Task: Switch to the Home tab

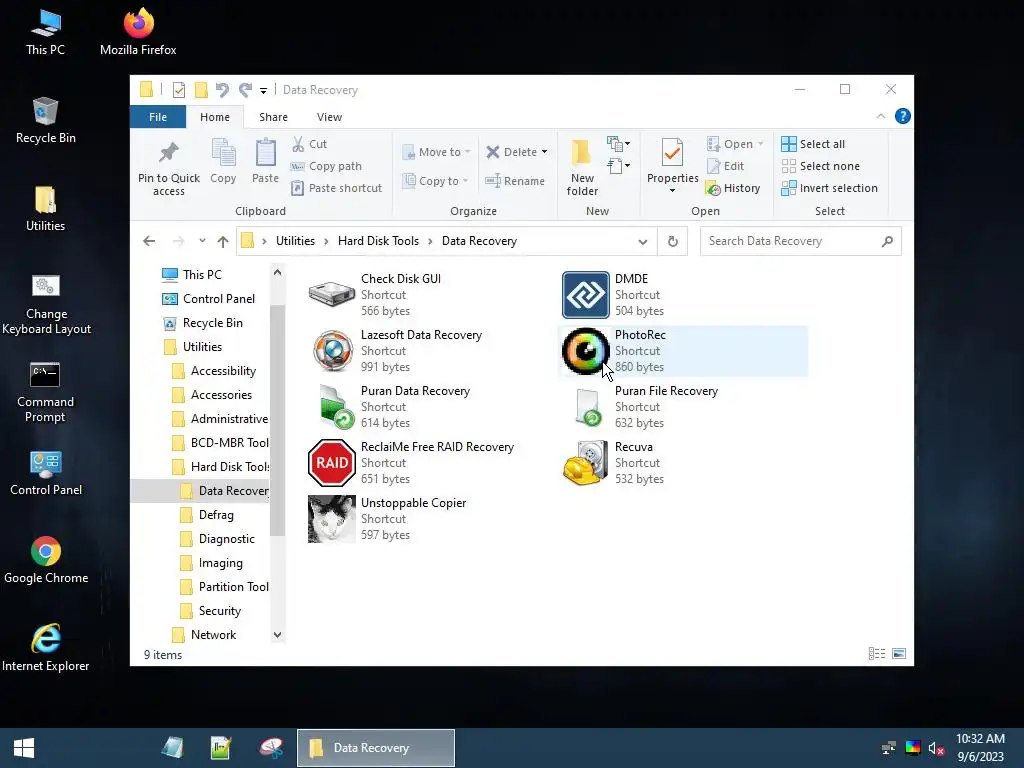Action: click(215, 117)
